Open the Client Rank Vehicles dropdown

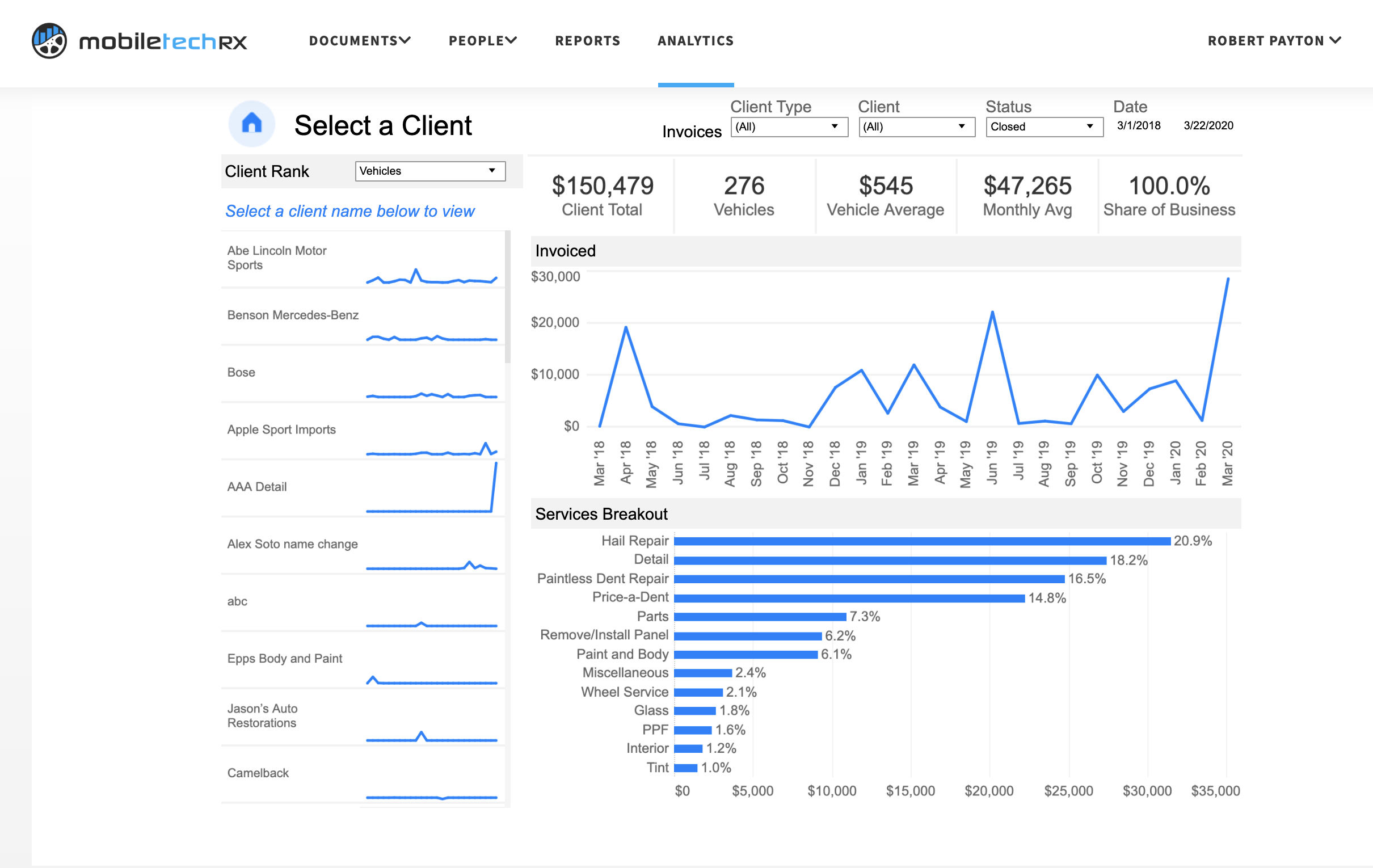[429, 171]
